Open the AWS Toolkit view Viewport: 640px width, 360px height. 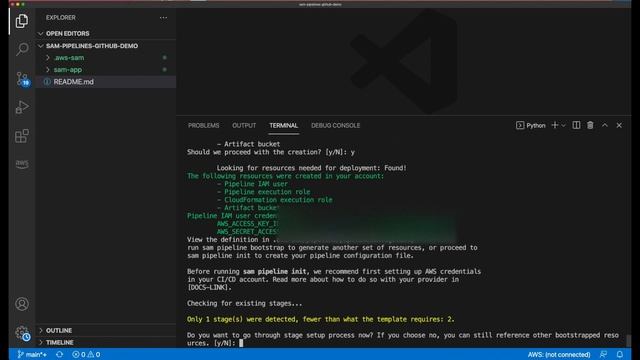(22, 164)
